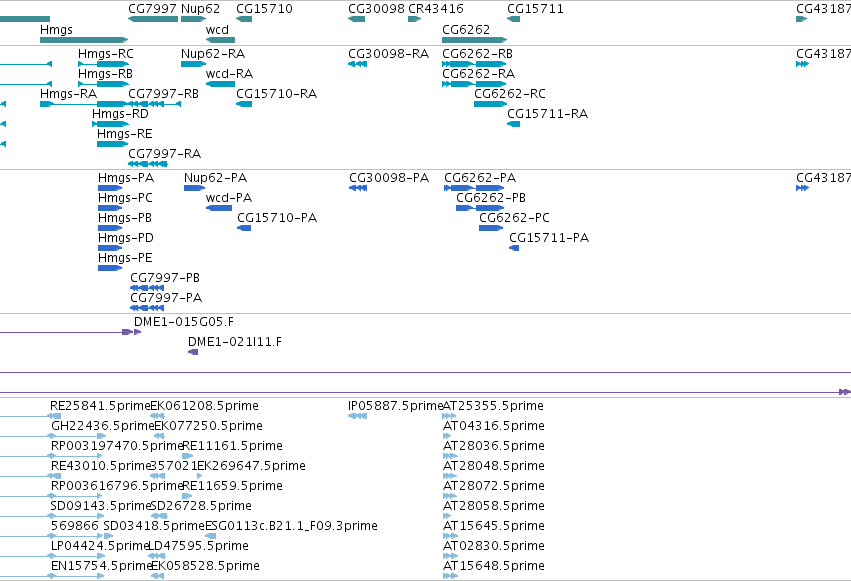Select EST SD26728.5prime
The width and height of the screenshot is (851, 581).
coord(159,516)
